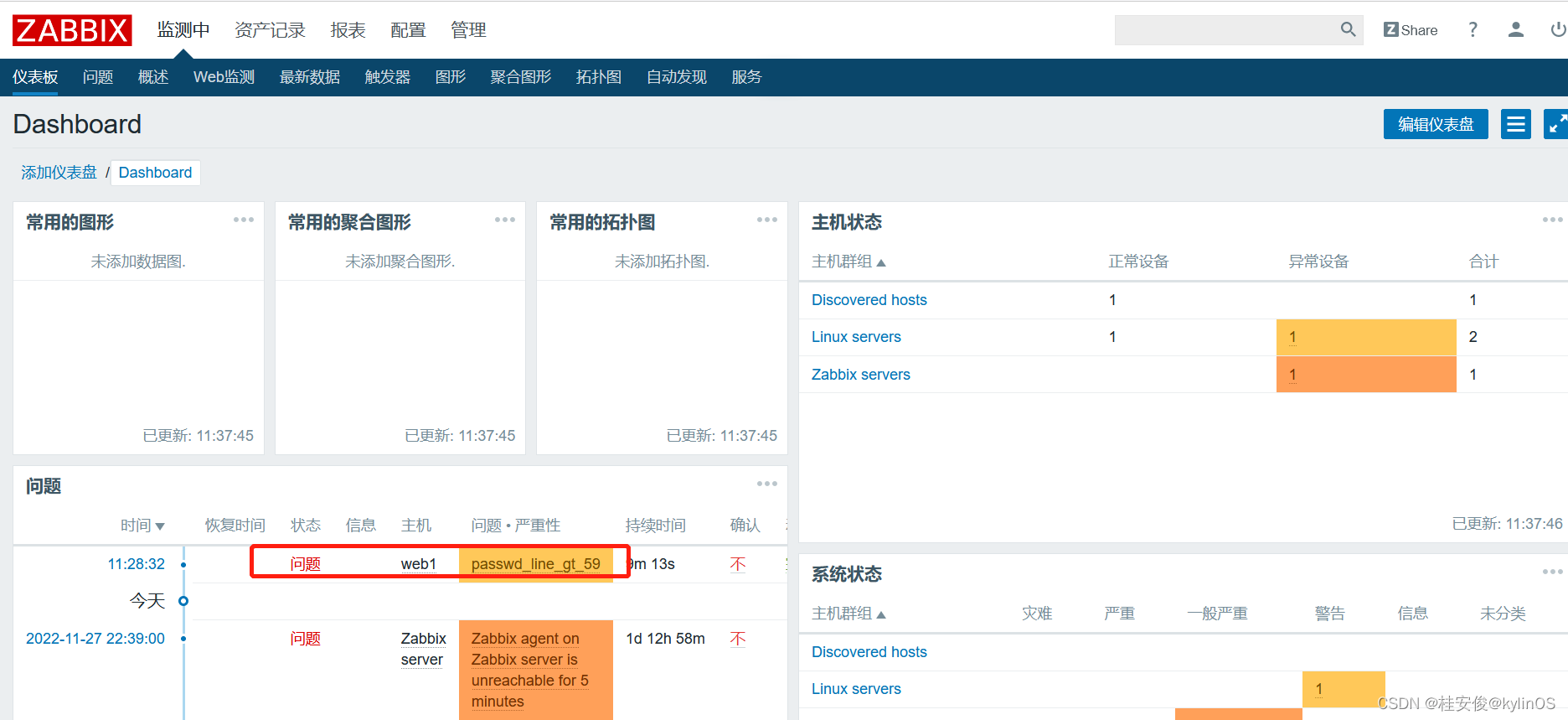Open the 监测中 main menu
The width and height of the screenshot is (1568, 720).
[x=183, y=30]
